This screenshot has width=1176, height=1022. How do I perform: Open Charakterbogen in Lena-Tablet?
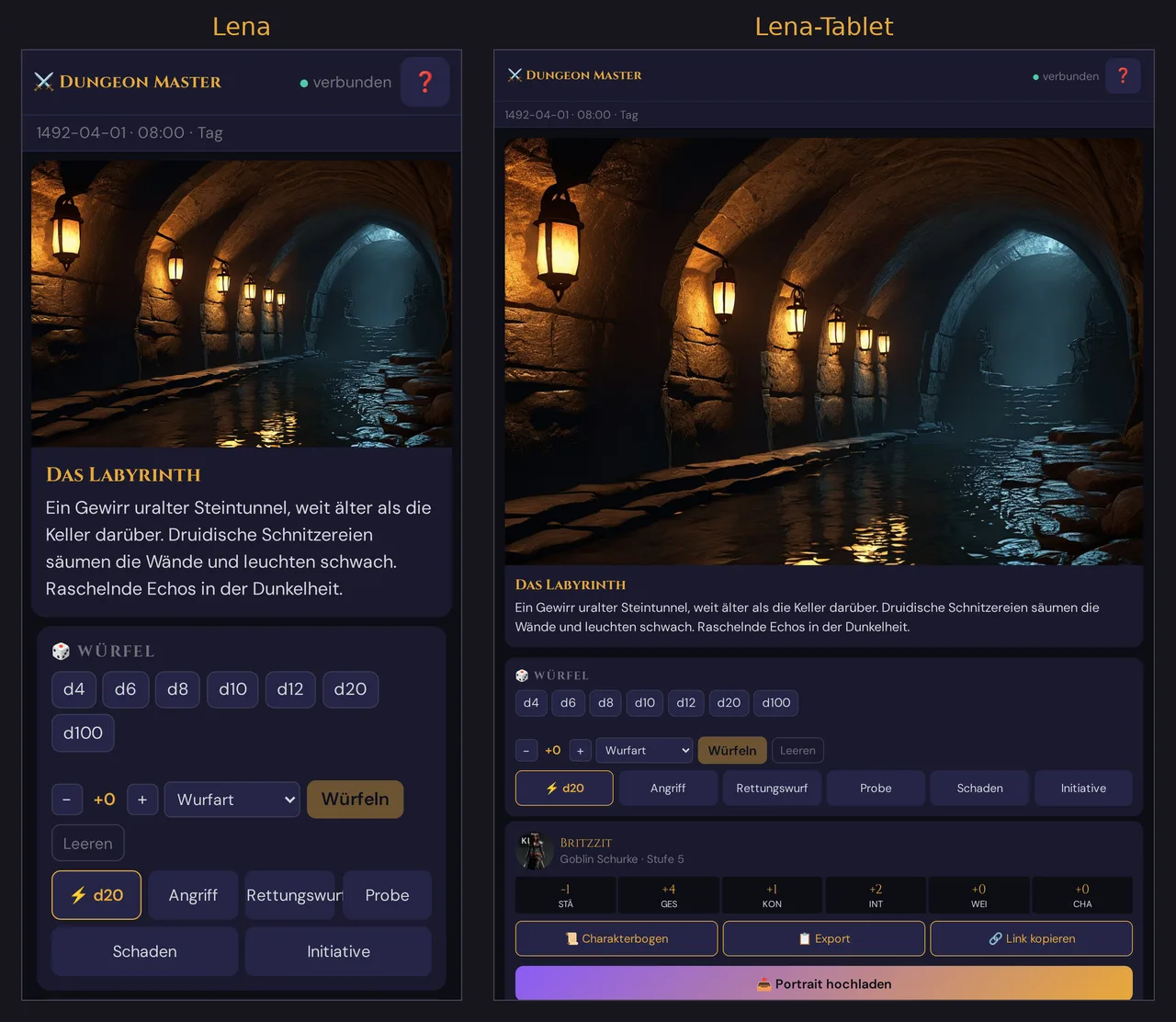[x=616, y=939]
